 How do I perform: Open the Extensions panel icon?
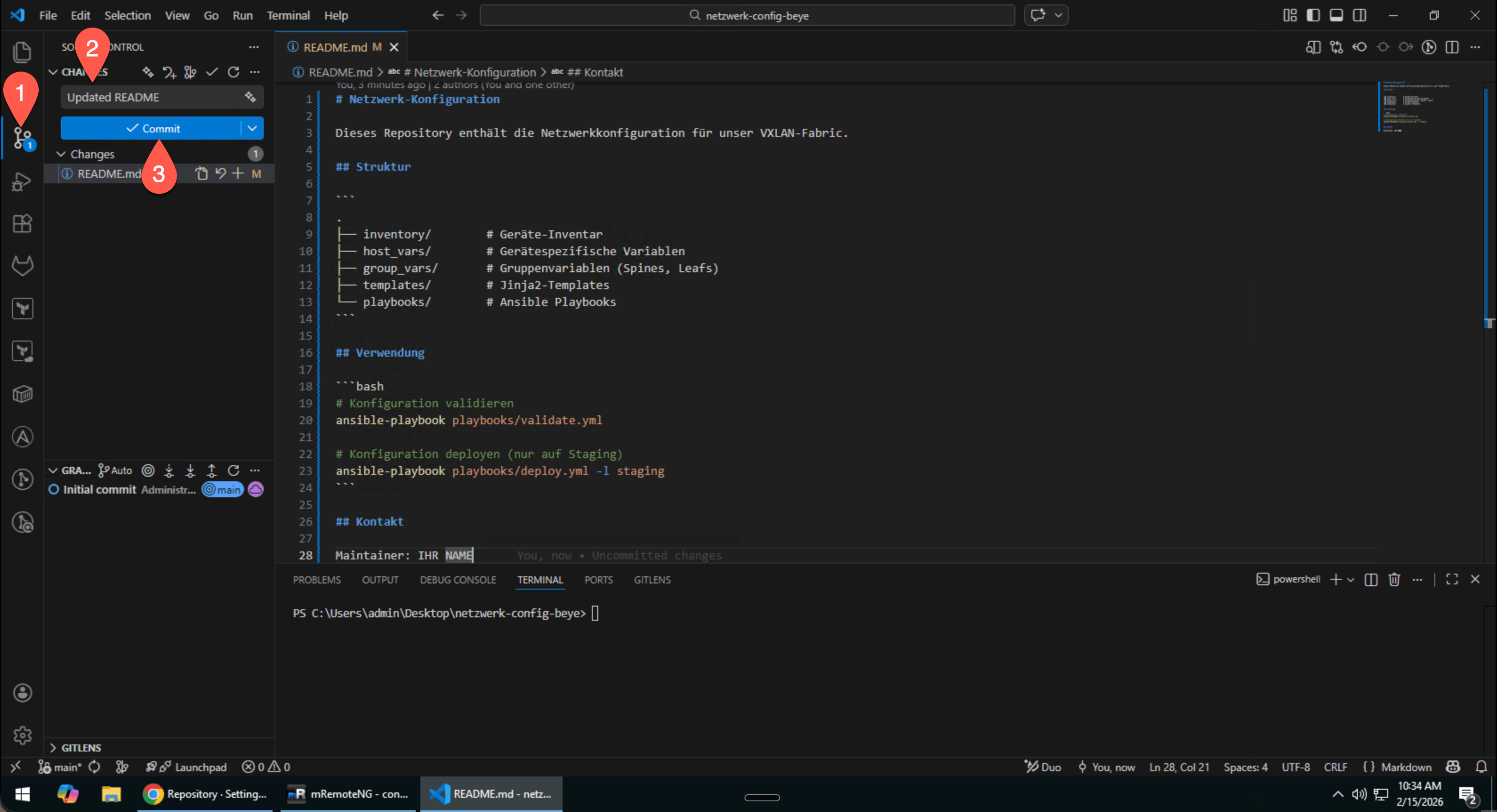tap(22, 224)
